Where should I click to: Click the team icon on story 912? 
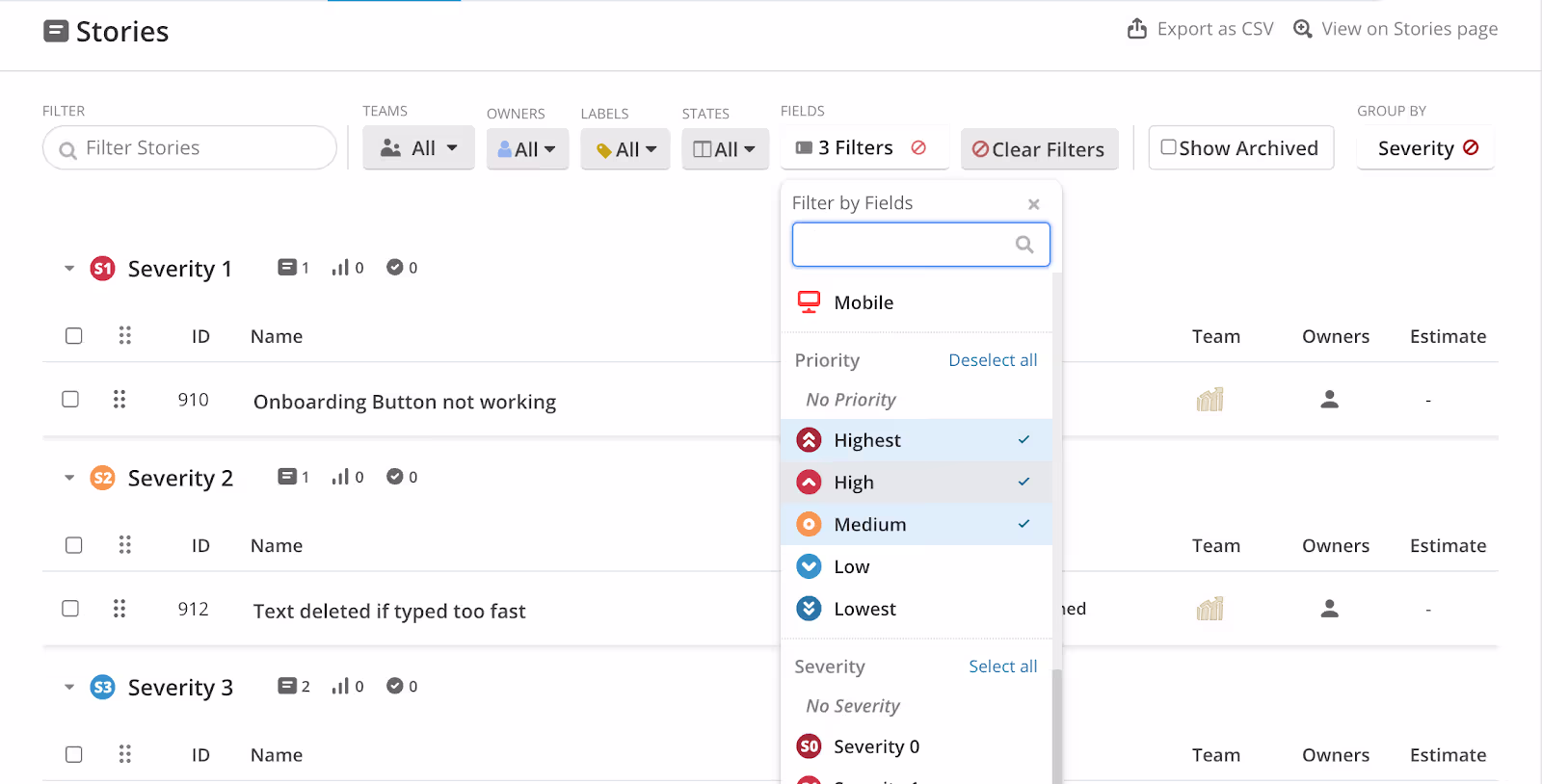[1210, 609]
